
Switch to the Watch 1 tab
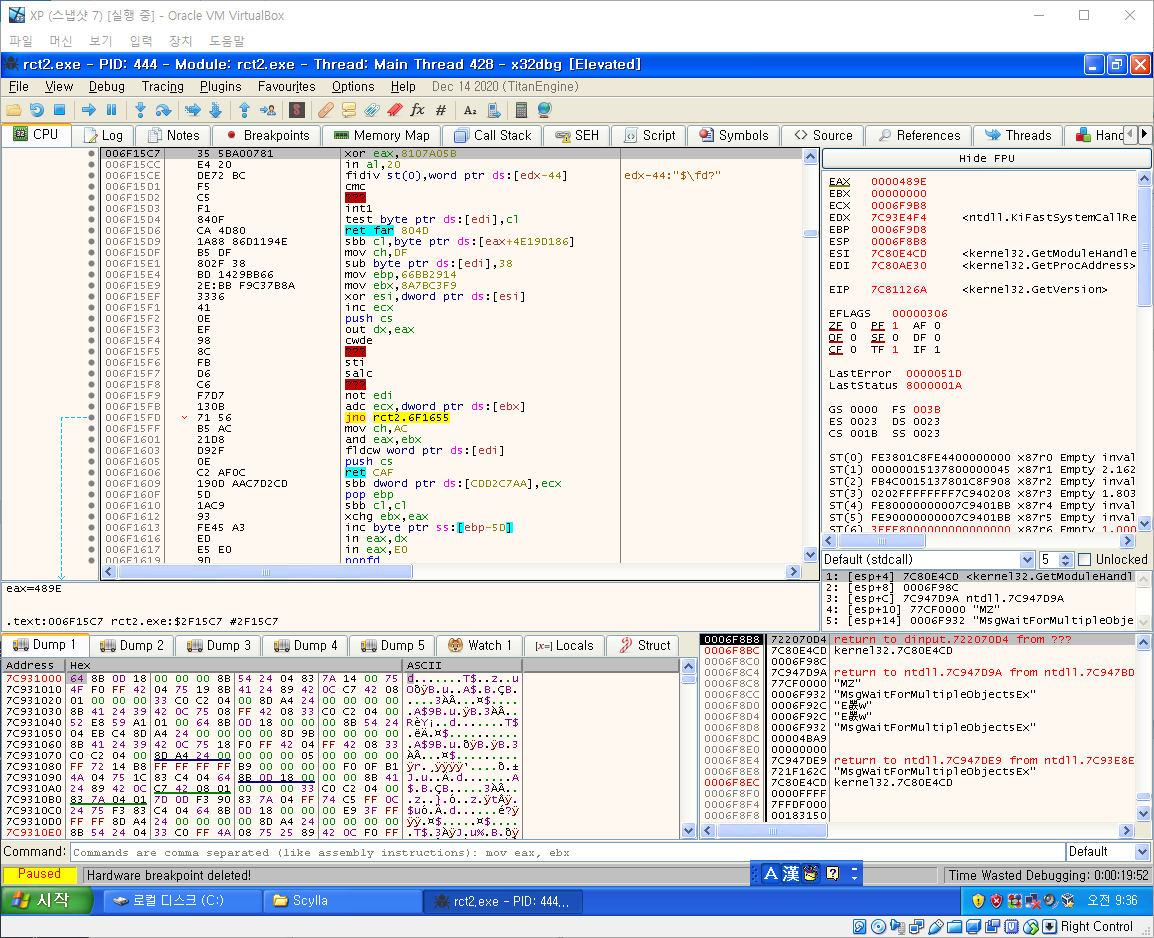click(x=479, y=645)
